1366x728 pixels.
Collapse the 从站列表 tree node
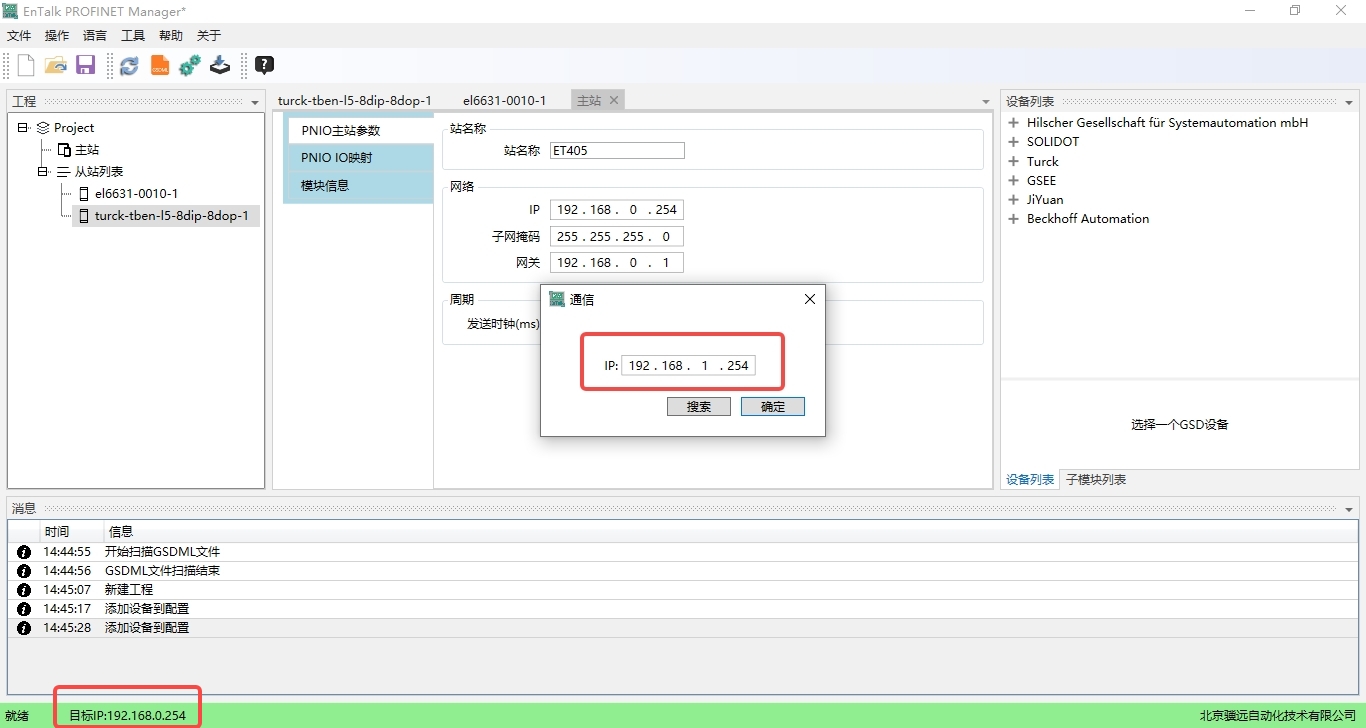[x=43, y=172]
